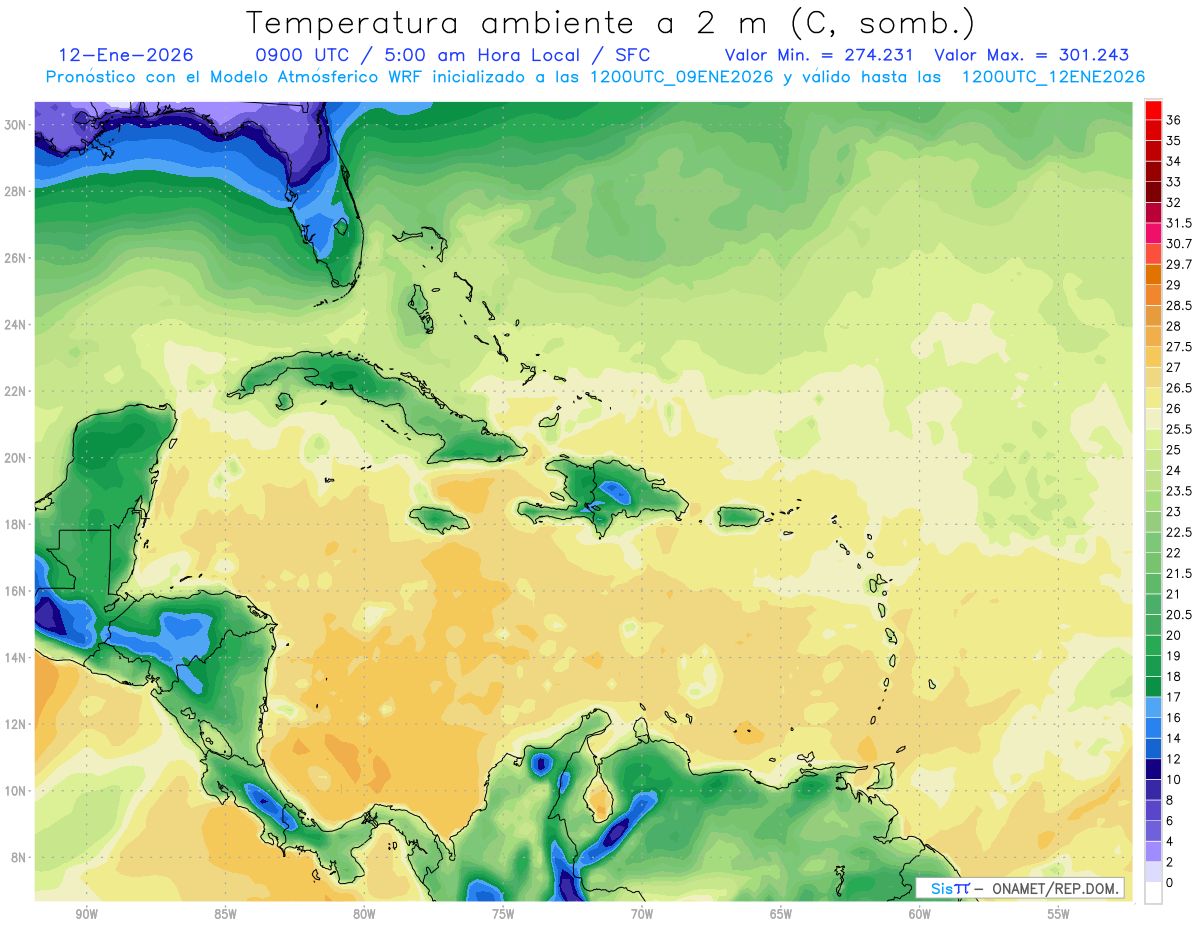Viewport: 1200px width, 927px height.
Task: Click the legend value '23.5'
Action: pyautogui.click(x=1179, y=491)
